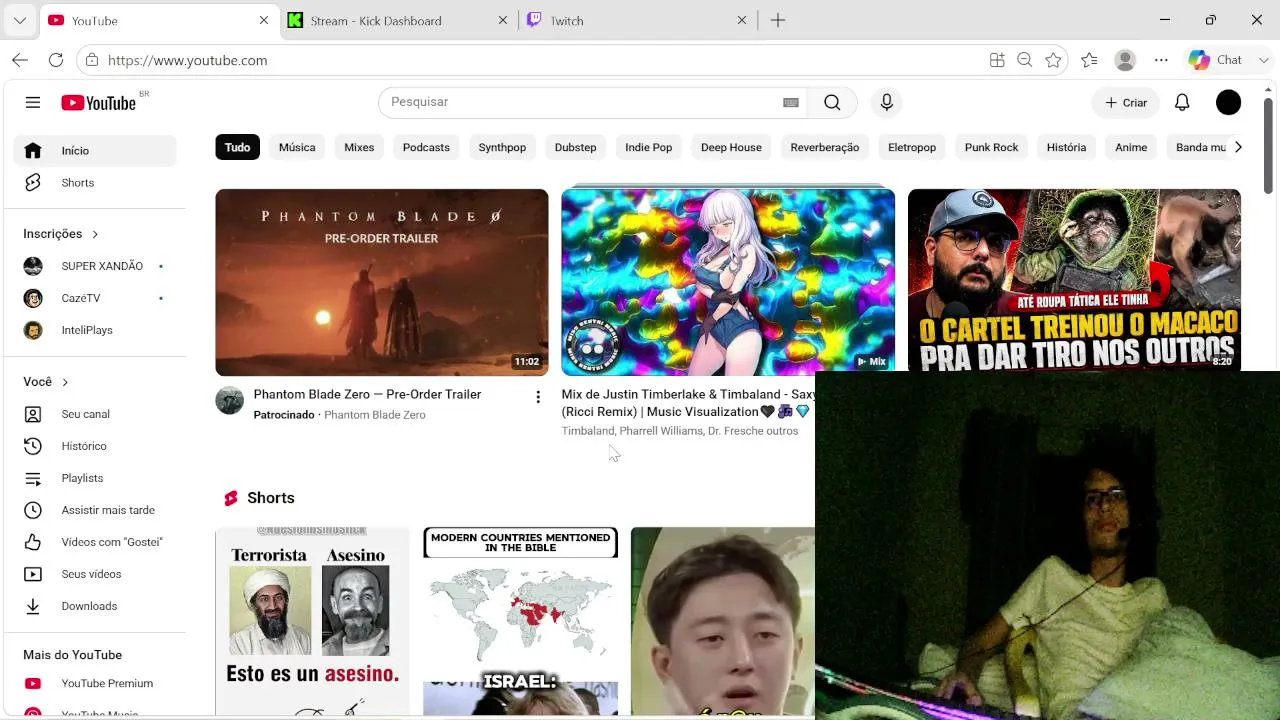The width and height of the screenshot is (1280, 720).
Task: Open the CazéTV channel subscription
Action: 95,298
